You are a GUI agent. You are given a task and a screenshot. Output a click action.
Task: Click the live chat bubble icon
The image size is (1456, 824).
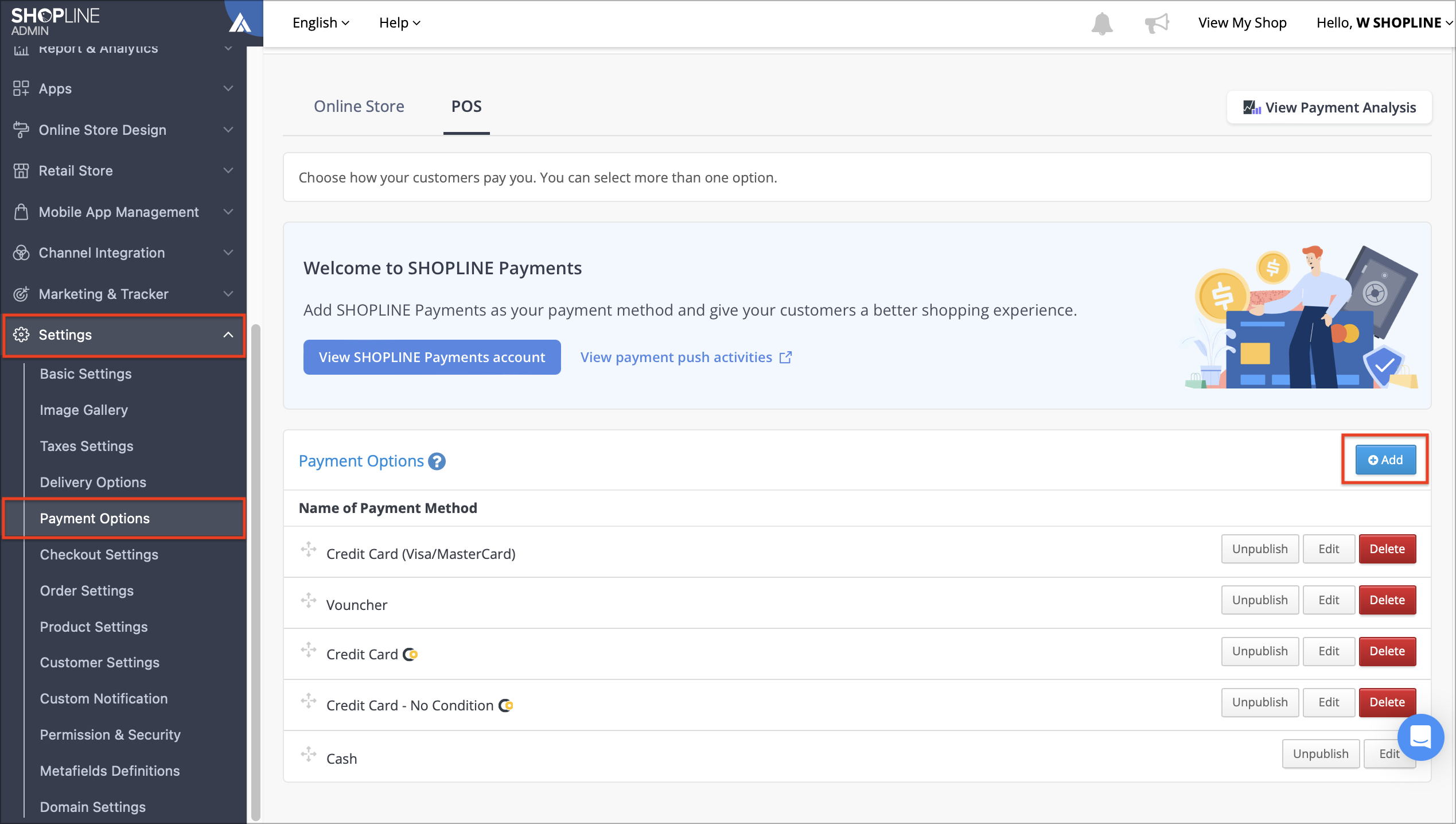pos(1420,737)
